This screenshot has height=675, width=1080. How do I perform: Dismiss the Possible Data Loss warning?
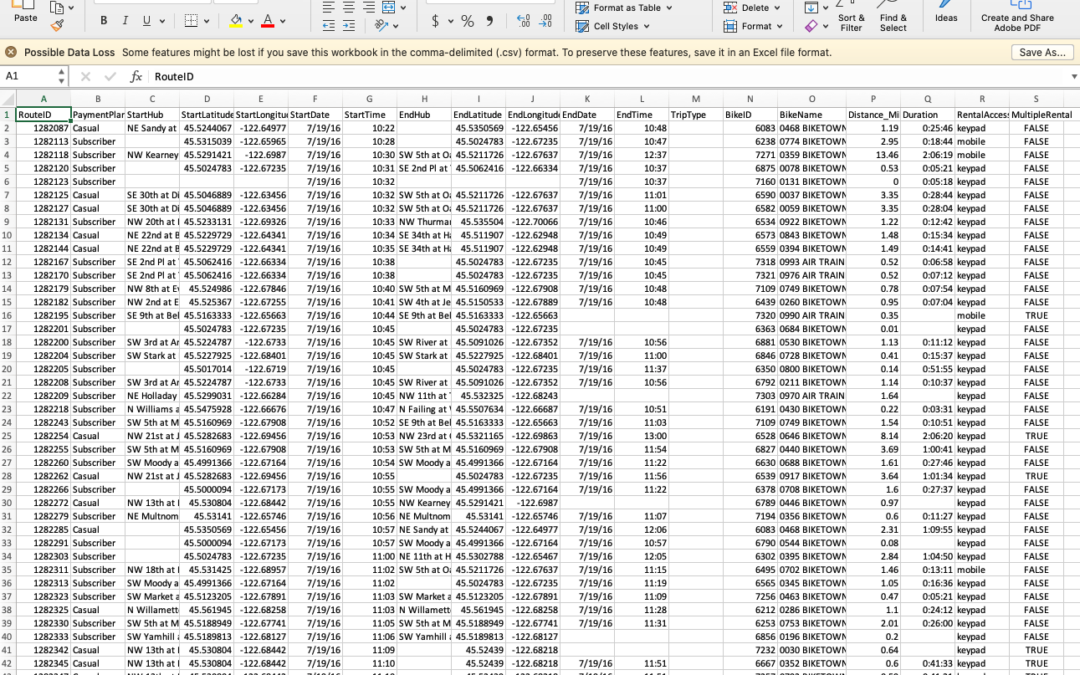coord(11,52)
